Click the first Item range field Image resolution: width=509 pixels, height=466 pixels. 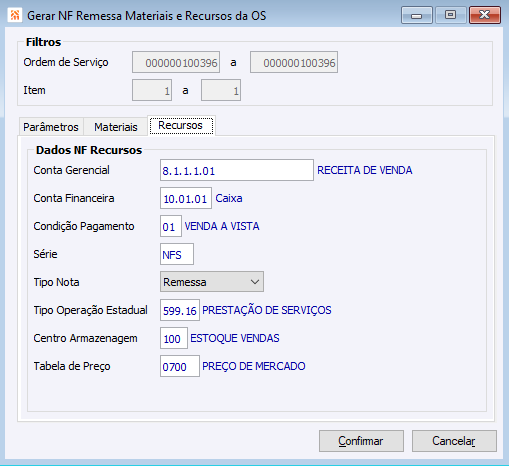click(152, 90)
